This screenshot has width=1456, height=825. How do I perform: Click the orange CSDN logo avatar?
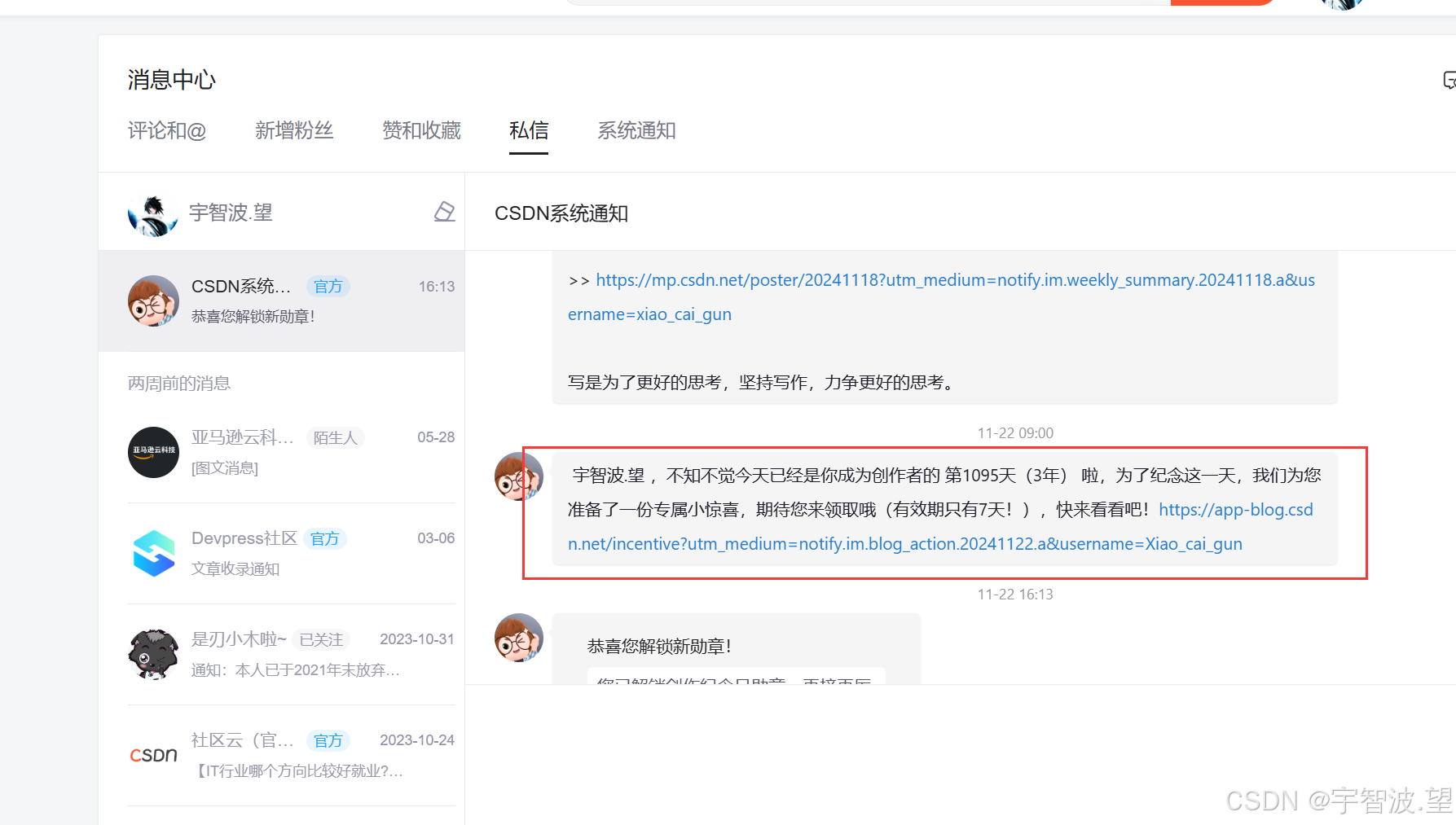(x=153, y=755)
